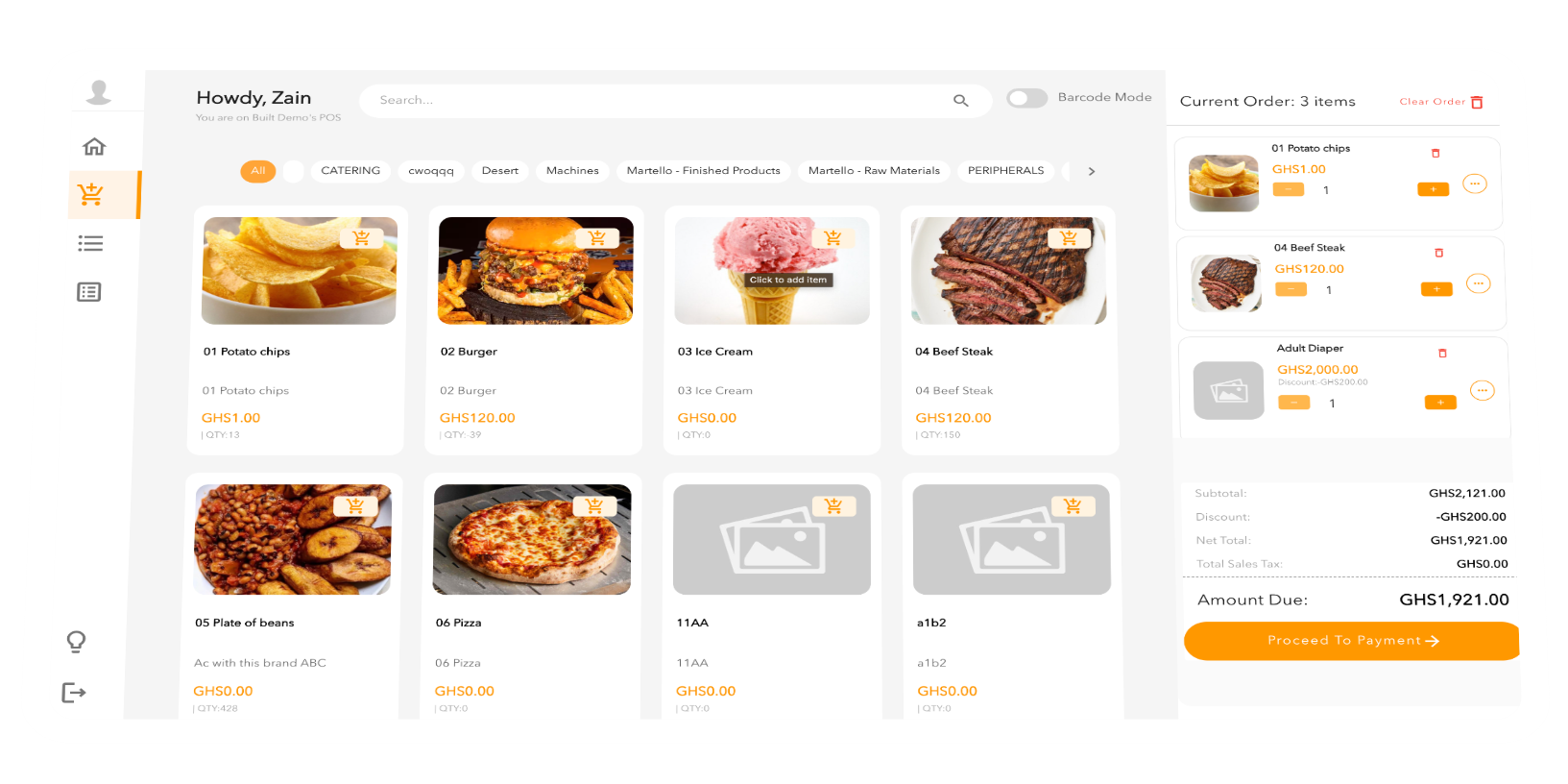1568x784 pixels.
Task: Remove Adult Diaper with trash icon
Action: [1442, 354]
